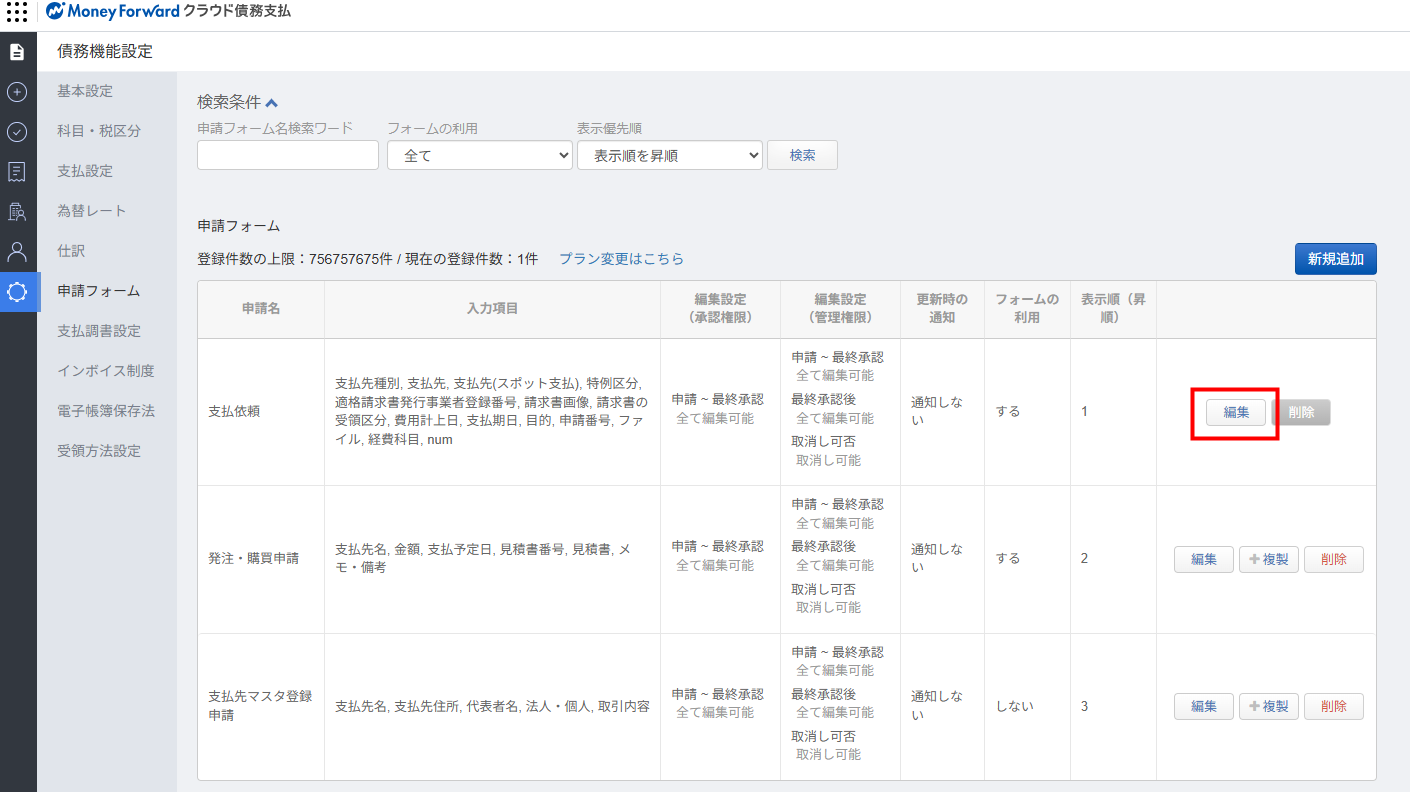Click the 新規追加 button
1410x792 pixels.
pos(1335,258)
